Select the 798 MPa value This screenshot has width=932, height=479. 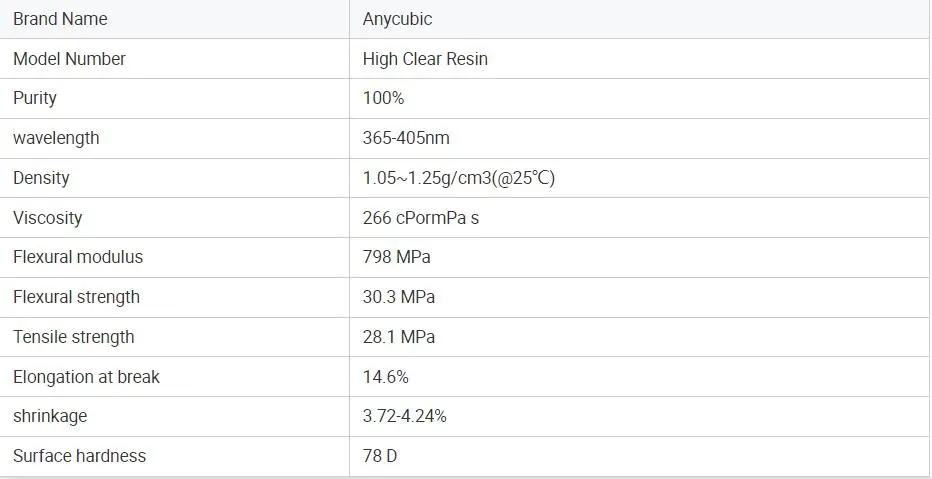coord(396,257)
